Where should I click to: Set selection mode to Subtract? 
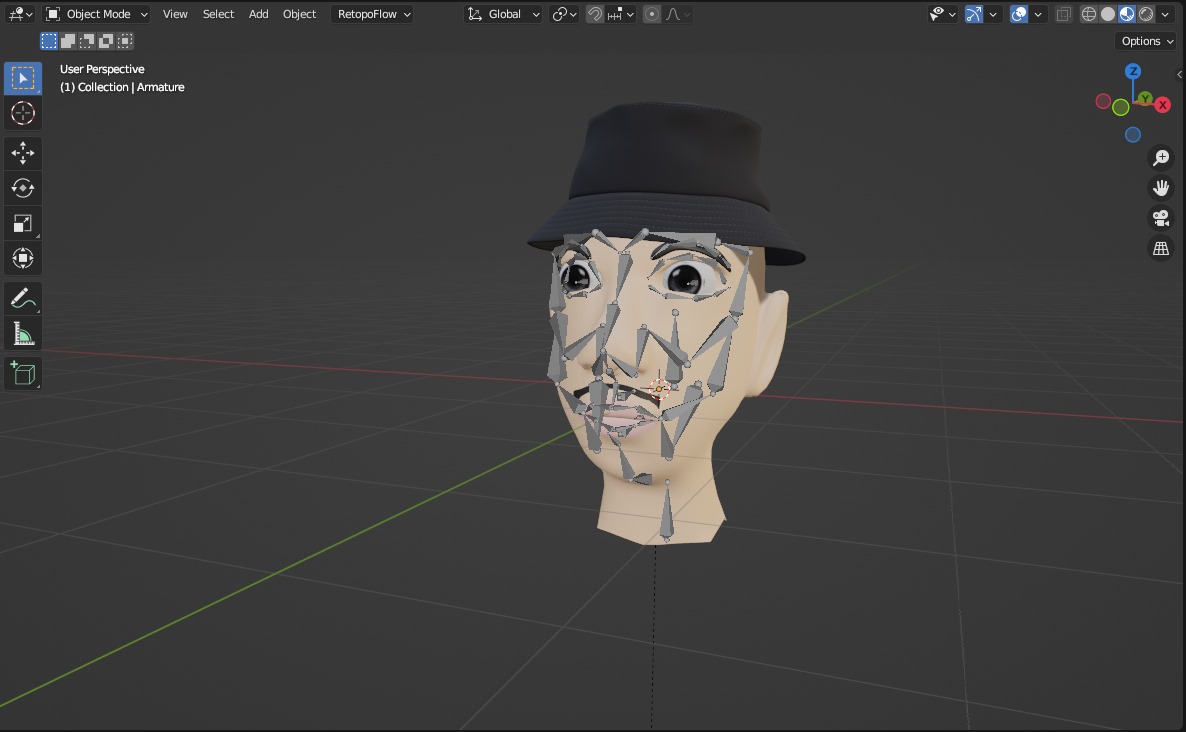click(x=87, y=41)
